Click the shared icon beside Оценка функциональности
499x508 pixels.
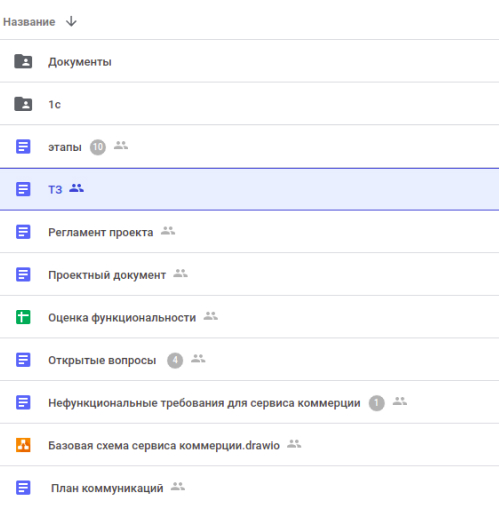211,316
